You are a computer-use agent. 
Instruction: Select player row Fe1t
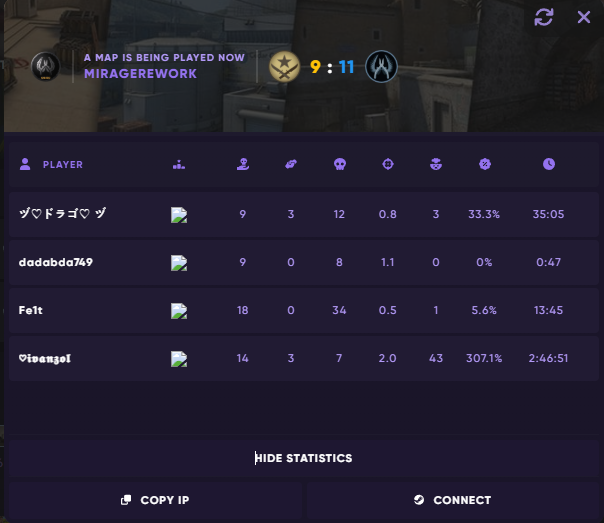pos(302,310)
